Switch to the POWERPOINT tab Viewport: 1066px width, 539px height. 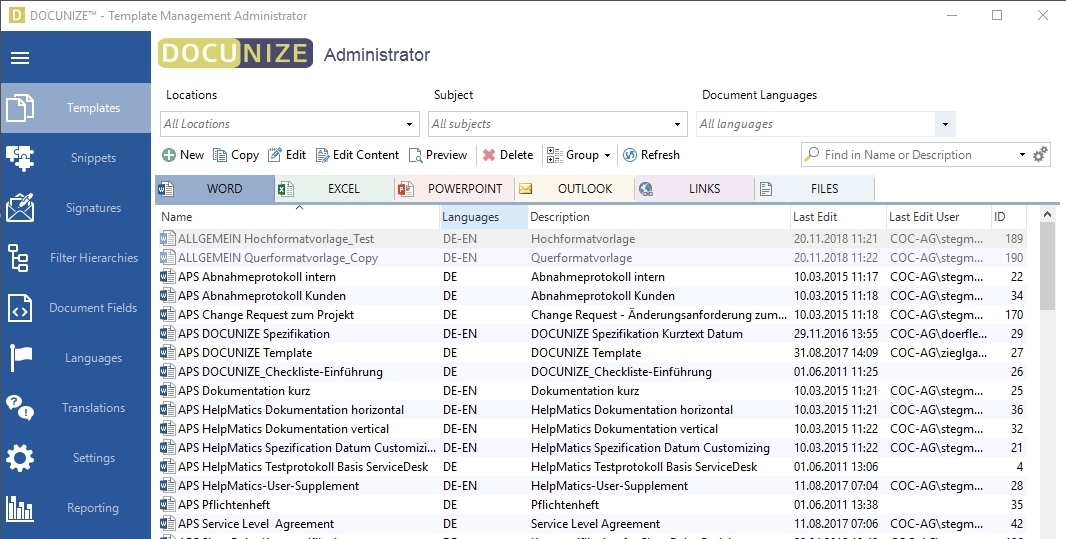tap(455, 189)
